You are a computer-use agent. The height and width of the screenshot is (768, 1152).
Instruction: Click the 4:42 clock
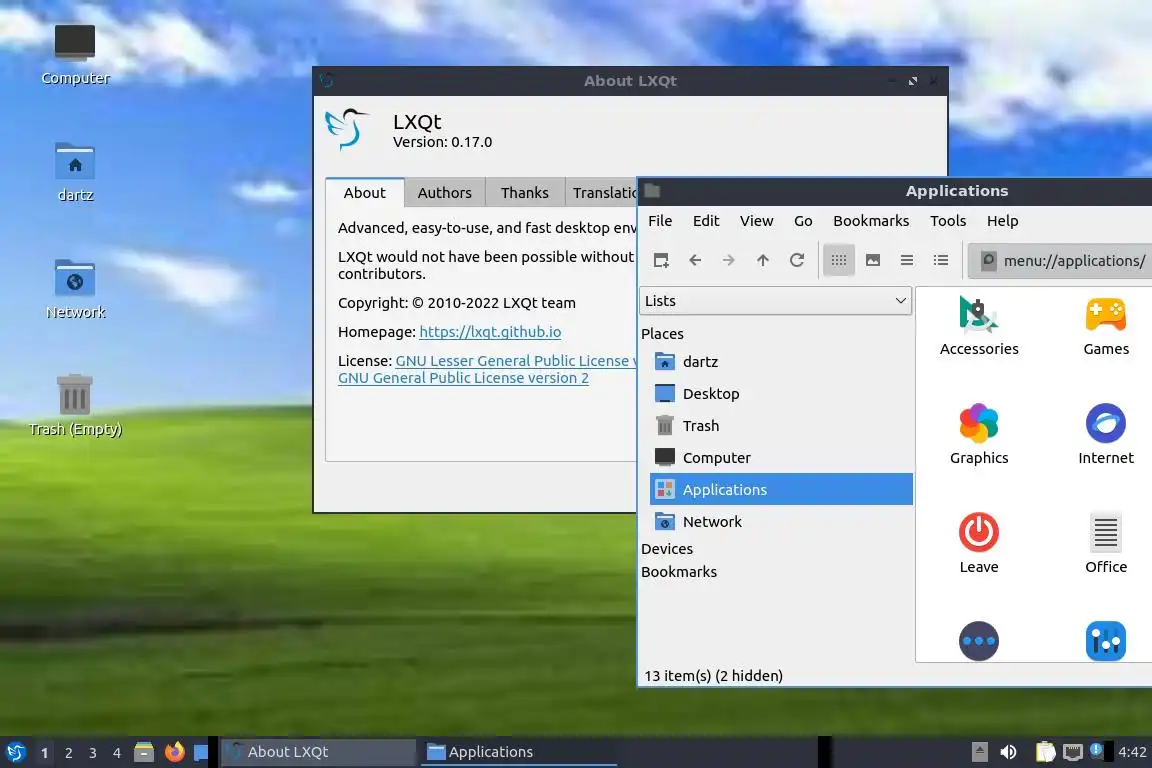(x=1131, y=752)
